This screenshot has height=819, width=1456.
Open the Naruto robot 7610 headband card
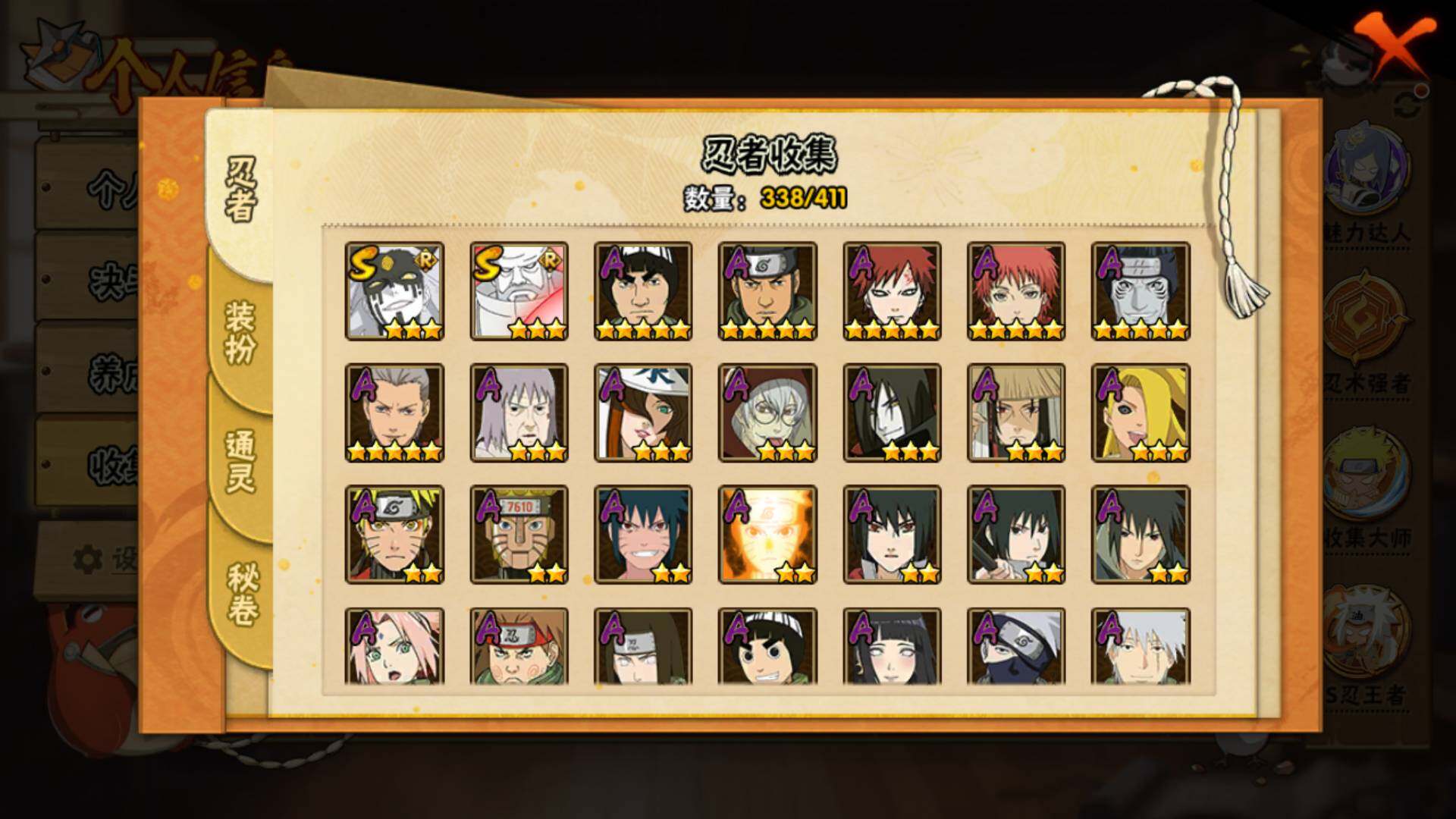coord(519,535)
